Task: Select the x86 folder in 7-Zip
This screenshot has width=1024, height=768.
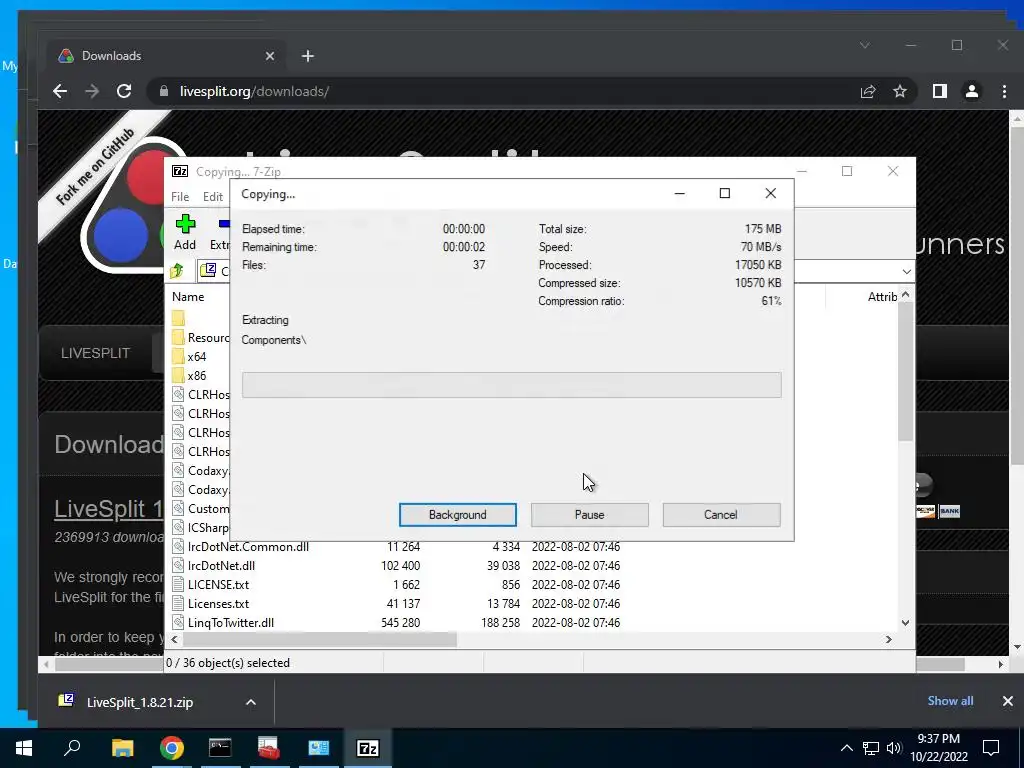Action: click(197, 376)
